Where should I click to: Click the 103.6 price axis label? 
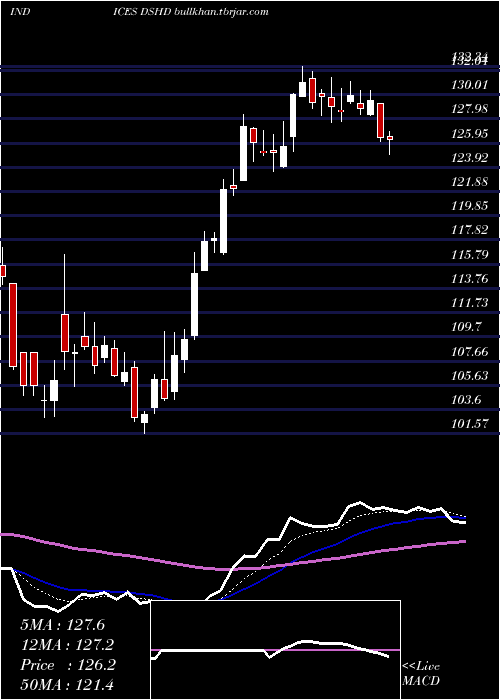467,400
